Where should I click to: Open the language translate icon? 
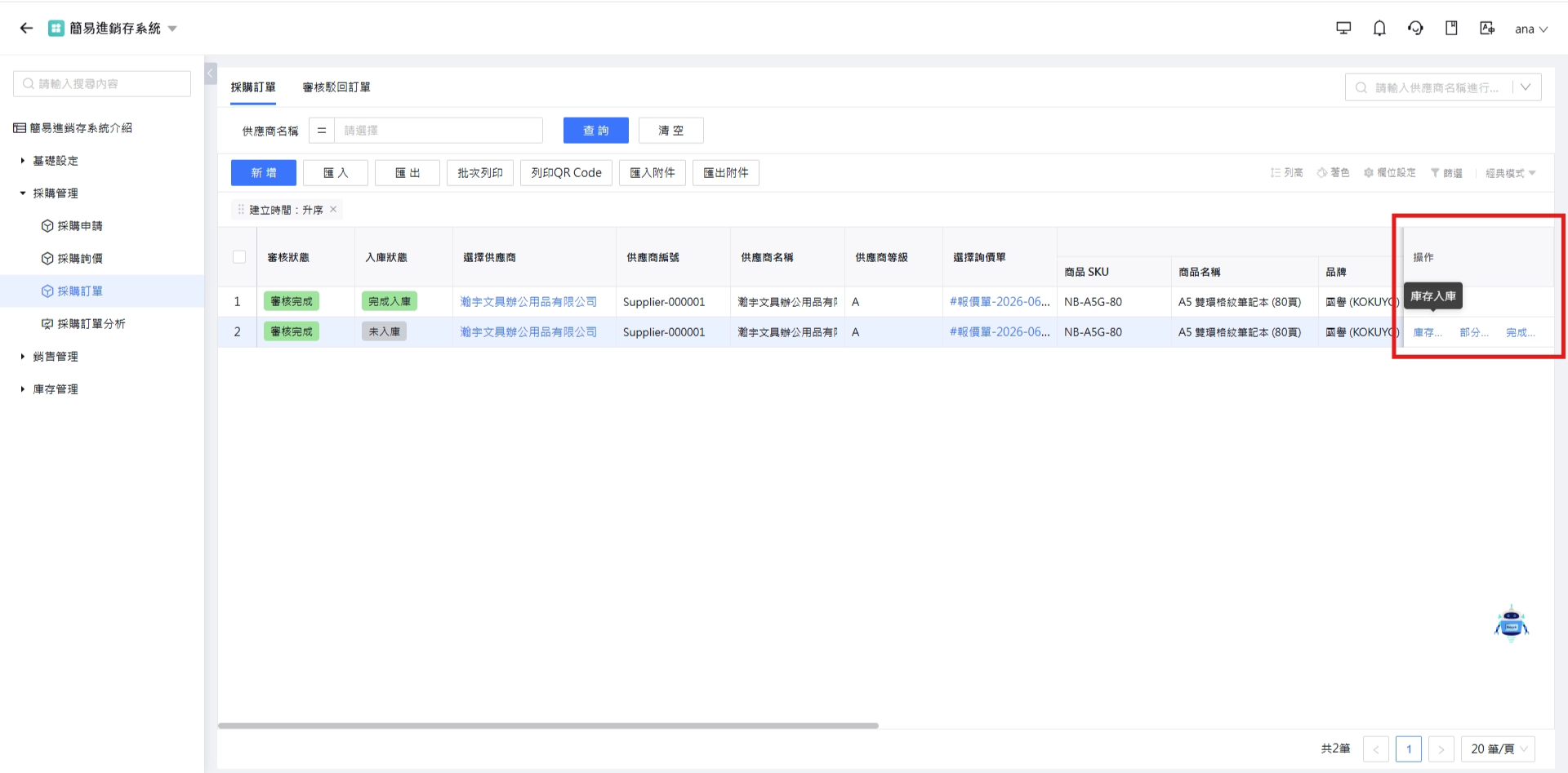[x=1487, y=29]
